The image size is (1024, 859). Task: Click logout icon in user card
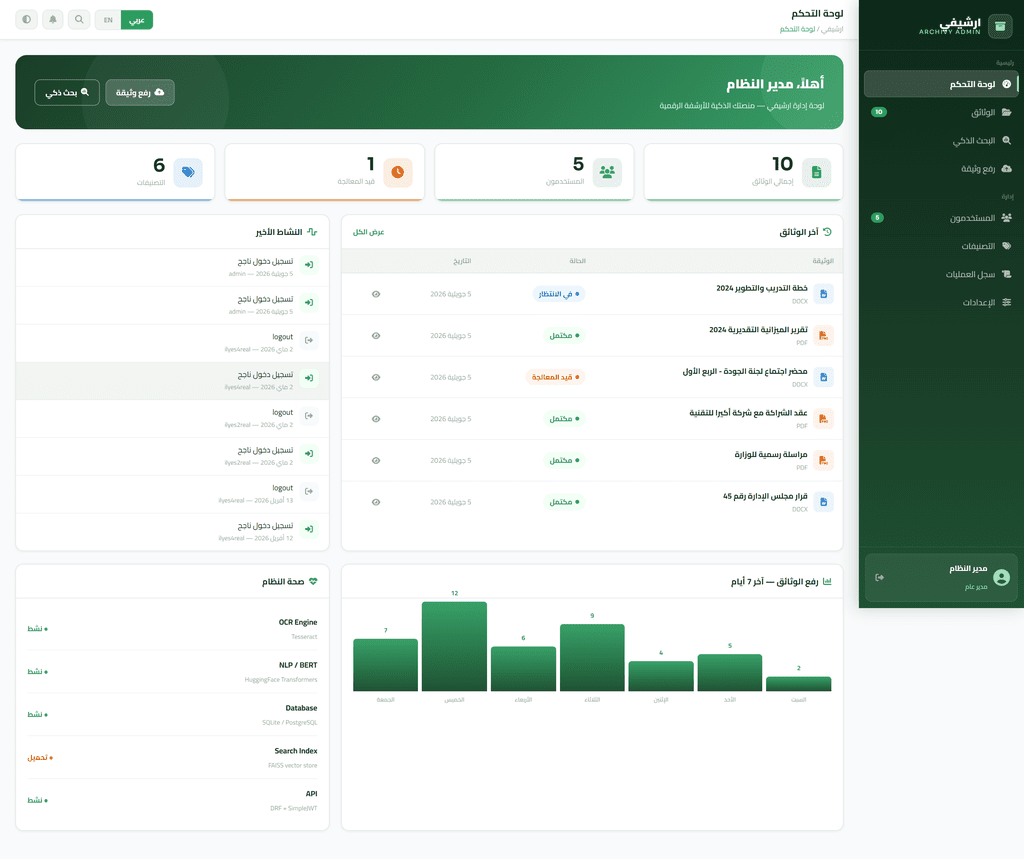[880, 577]
